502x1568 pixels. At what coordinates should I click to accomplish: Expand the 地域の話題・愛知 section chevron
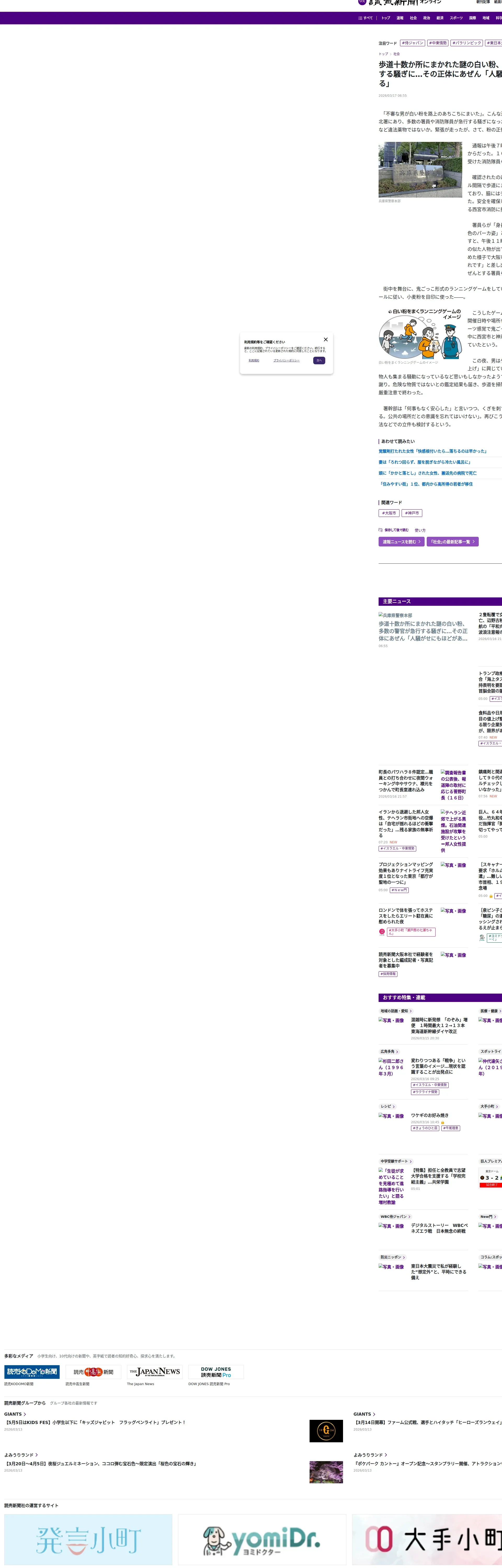tap(410, 1011)
